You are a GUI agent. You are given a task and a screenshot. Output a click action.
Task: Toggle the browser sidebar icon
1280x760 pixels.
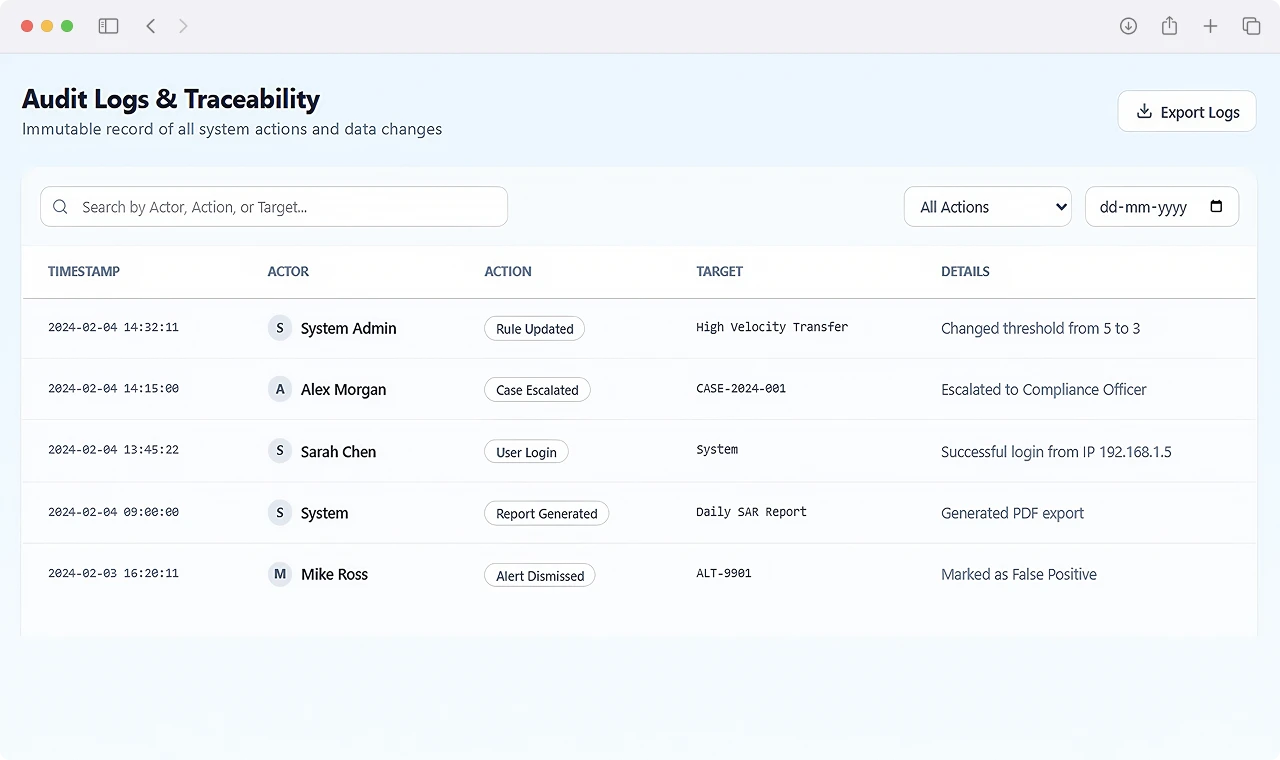click(108, 26)
